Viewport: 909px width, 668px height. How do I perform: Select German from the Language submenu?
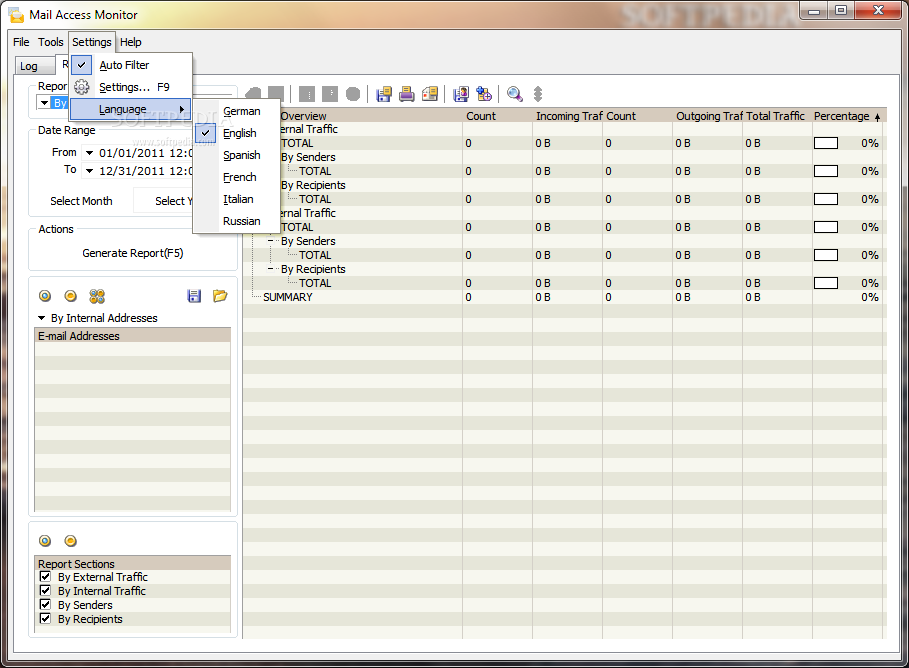tap(241, 111)
